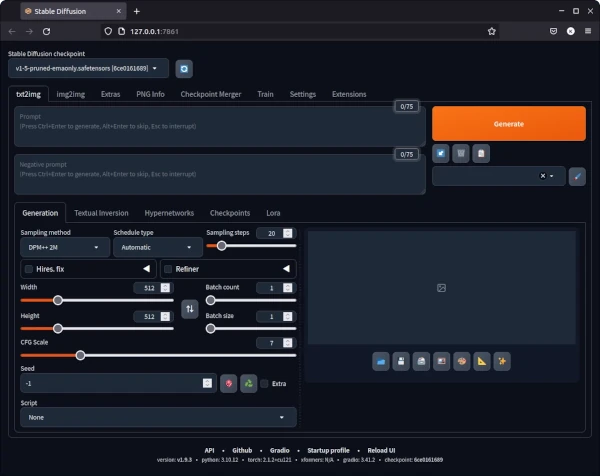The width and height of the screenshot is (600, 476).
Task: Switch to the Hypernetworks tab
Action: (x=169, y=213)
